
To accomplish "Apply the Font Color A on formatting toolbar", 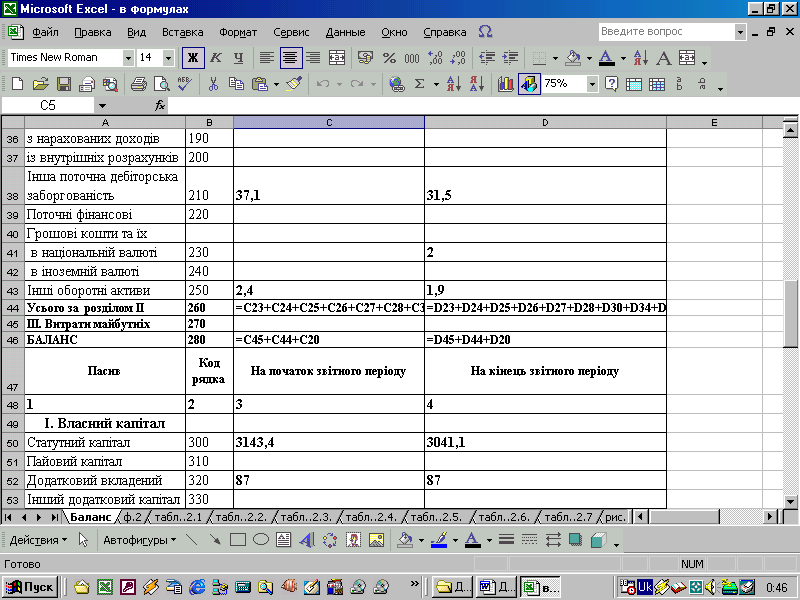I will coord(606,58).
